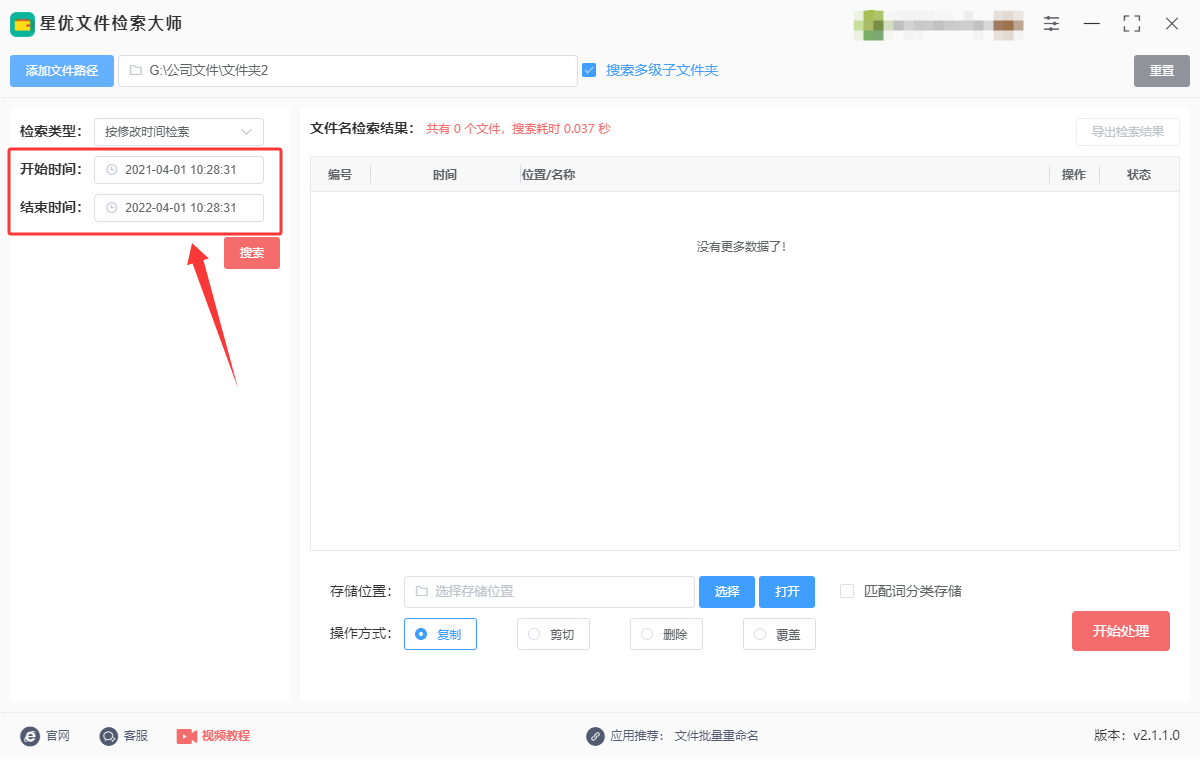Open the 官网 website icon
The height and width of the screenshot is (760, 1200).
point(30,736)
